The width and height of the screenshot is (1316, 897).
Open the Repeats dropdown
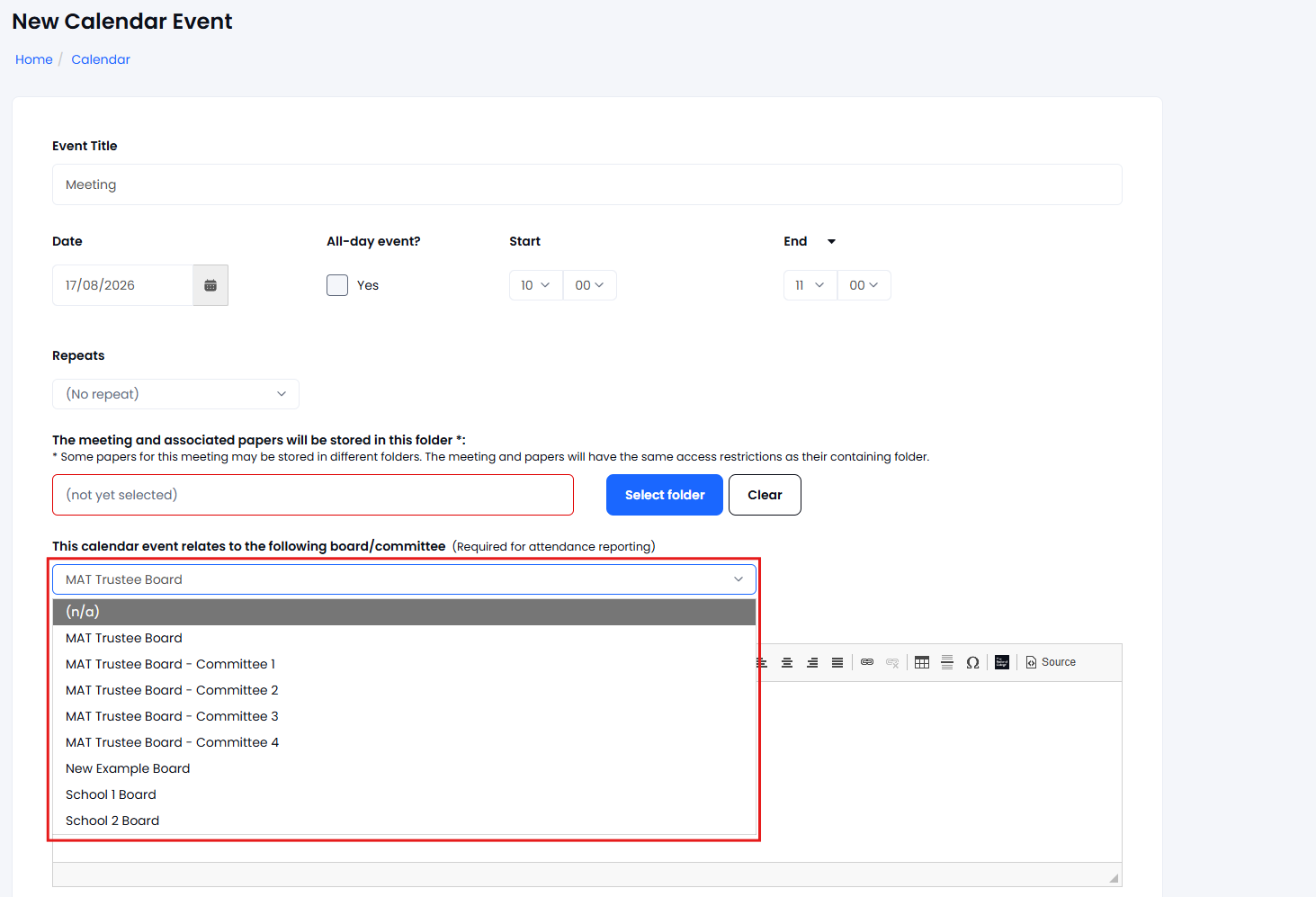click(x=175, y=394)
